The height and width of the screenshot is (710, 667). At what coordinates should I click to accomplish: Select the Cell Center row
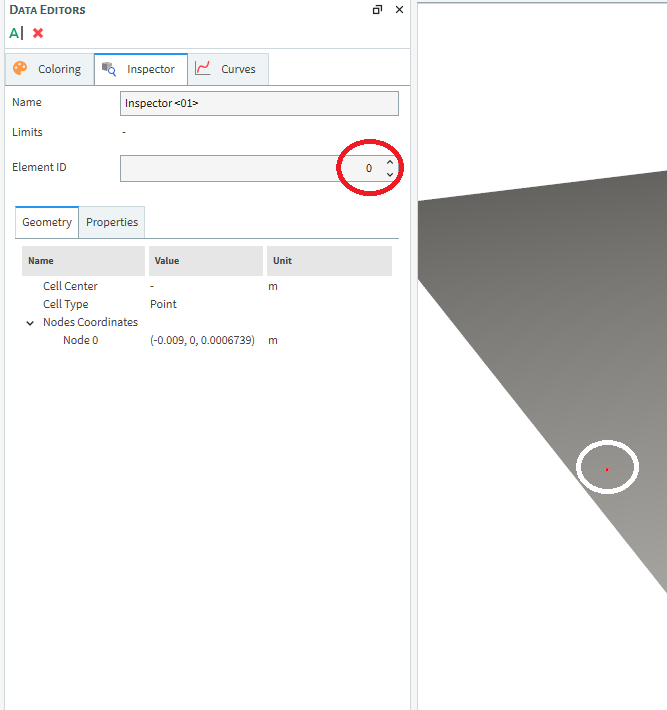point(207,286)
